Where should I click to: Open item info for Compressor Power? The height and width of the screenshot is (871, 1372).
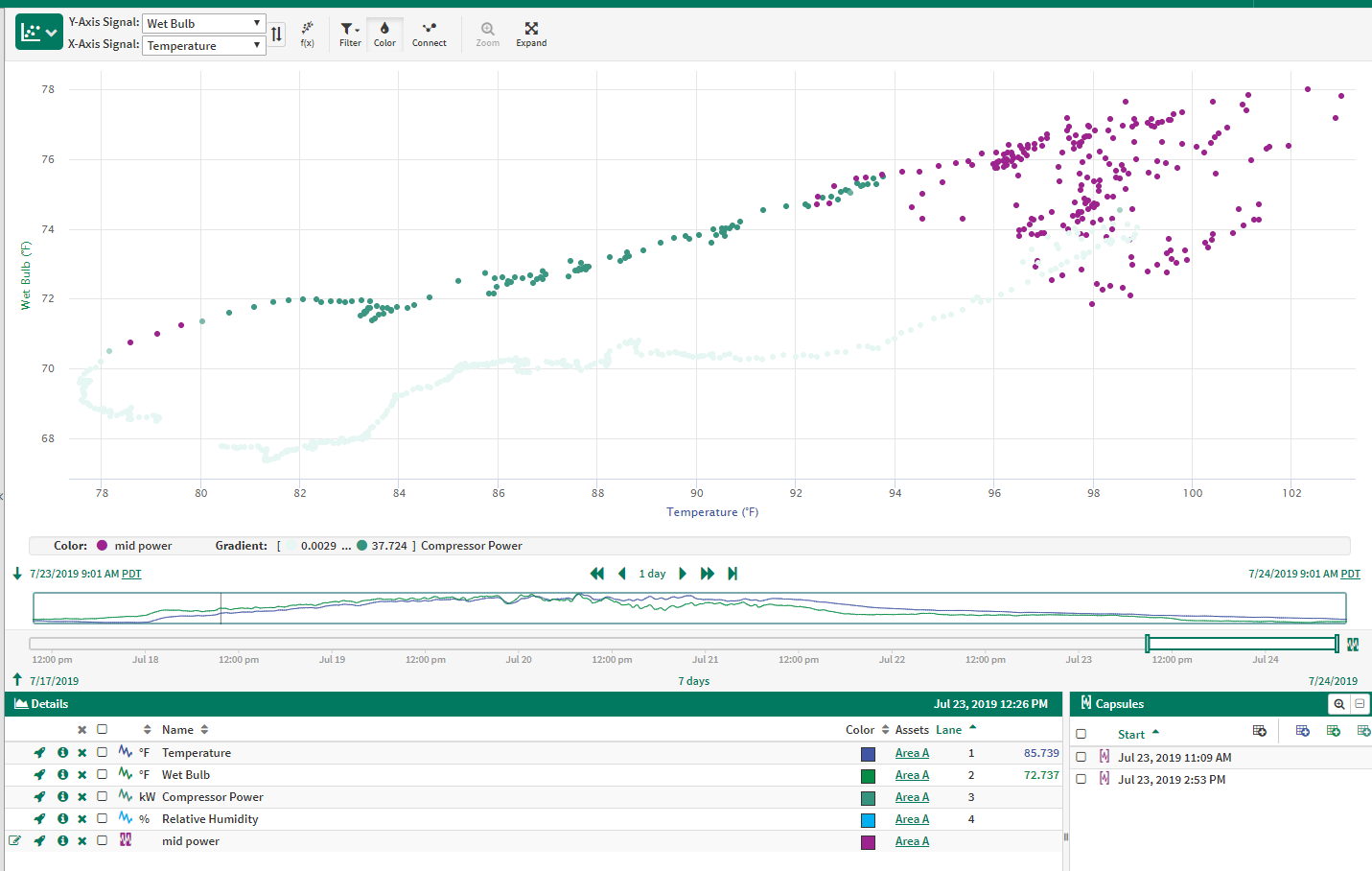(62, 797)
